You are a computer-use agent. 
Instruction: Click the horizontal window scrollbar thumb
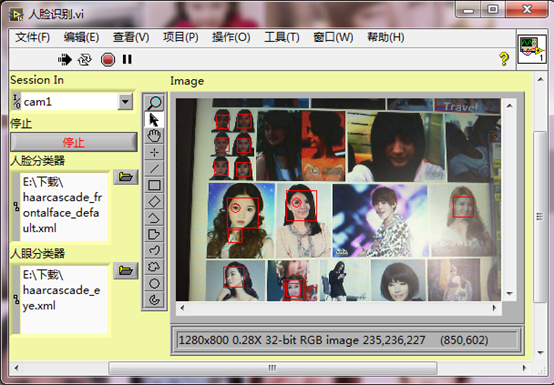272,368
